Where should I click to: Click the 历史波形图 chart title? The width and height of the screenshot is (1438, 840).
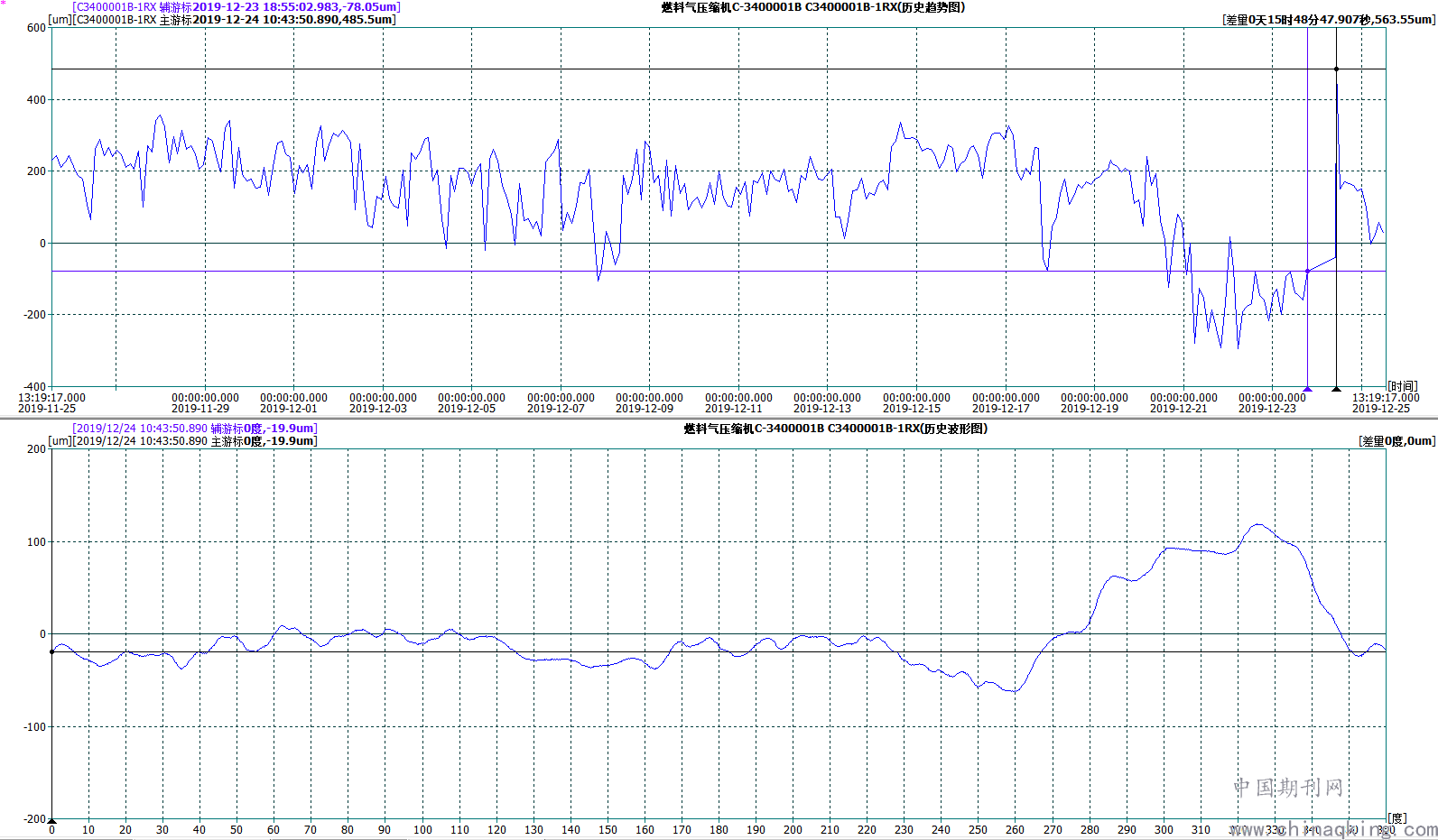(x=836, y=429)
